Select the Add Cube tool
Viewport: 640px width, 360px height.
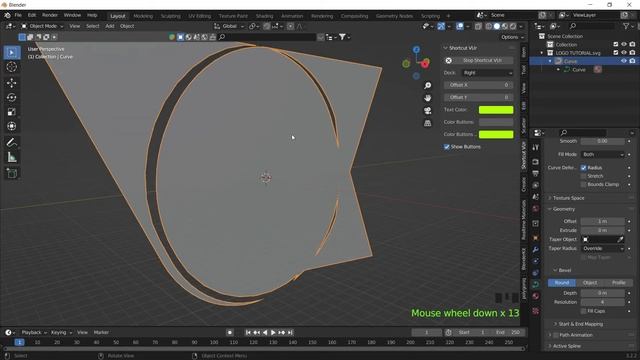point(11,173)
